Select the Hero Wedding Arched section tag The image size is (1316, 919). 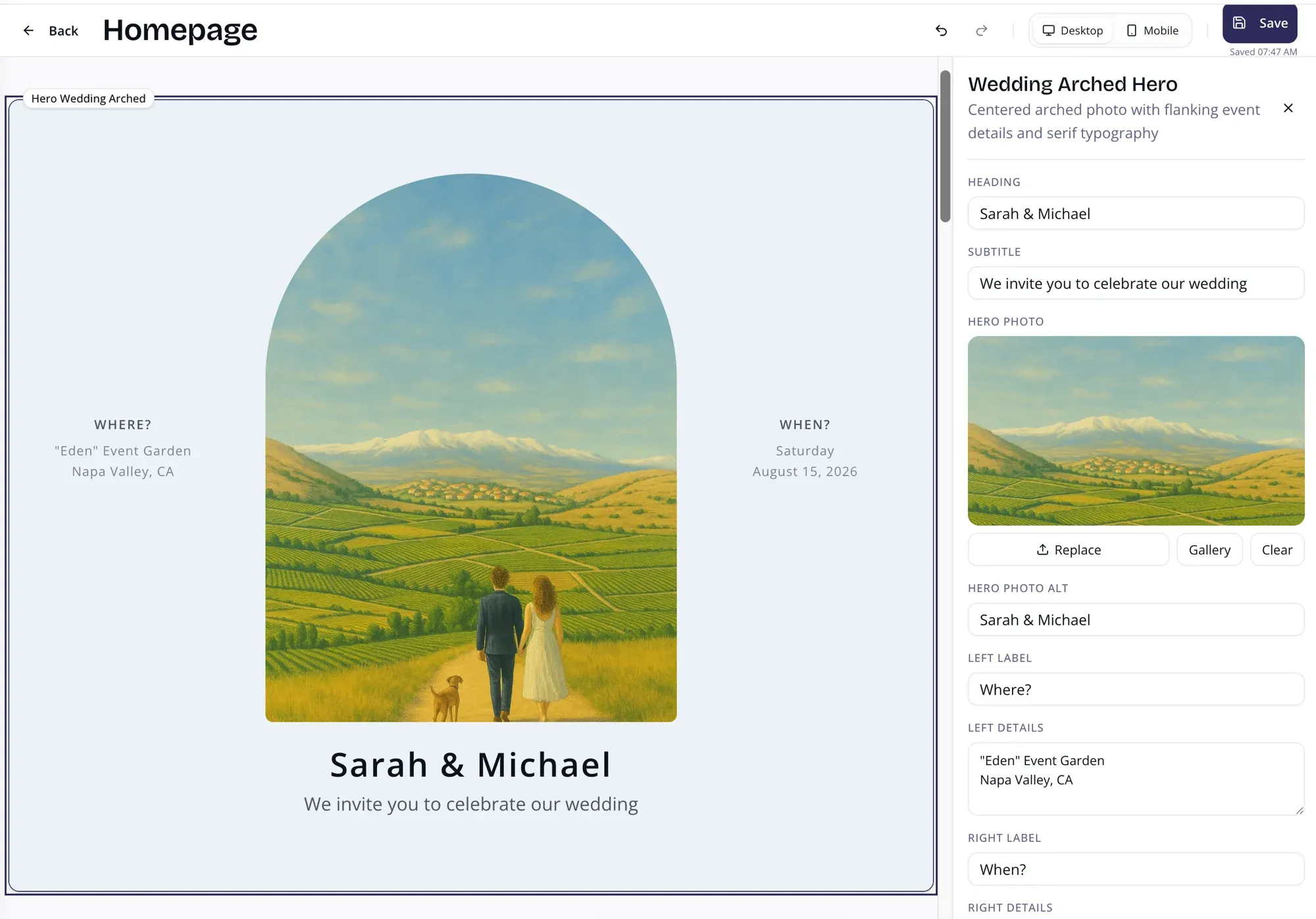[88, 98]
